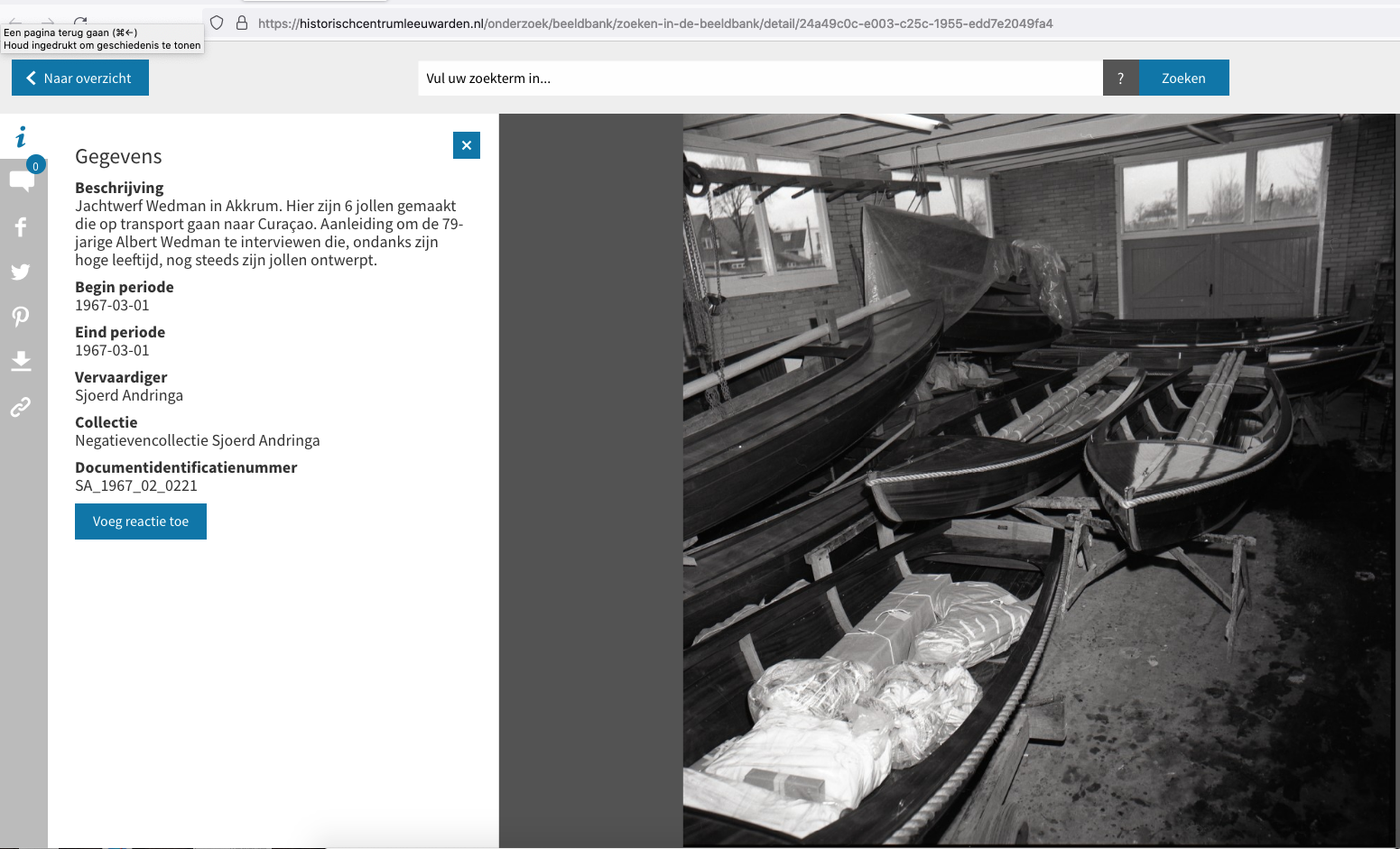Click the browser forward arrow button
Screen dimensions: 1400x849
coord(48,22)
